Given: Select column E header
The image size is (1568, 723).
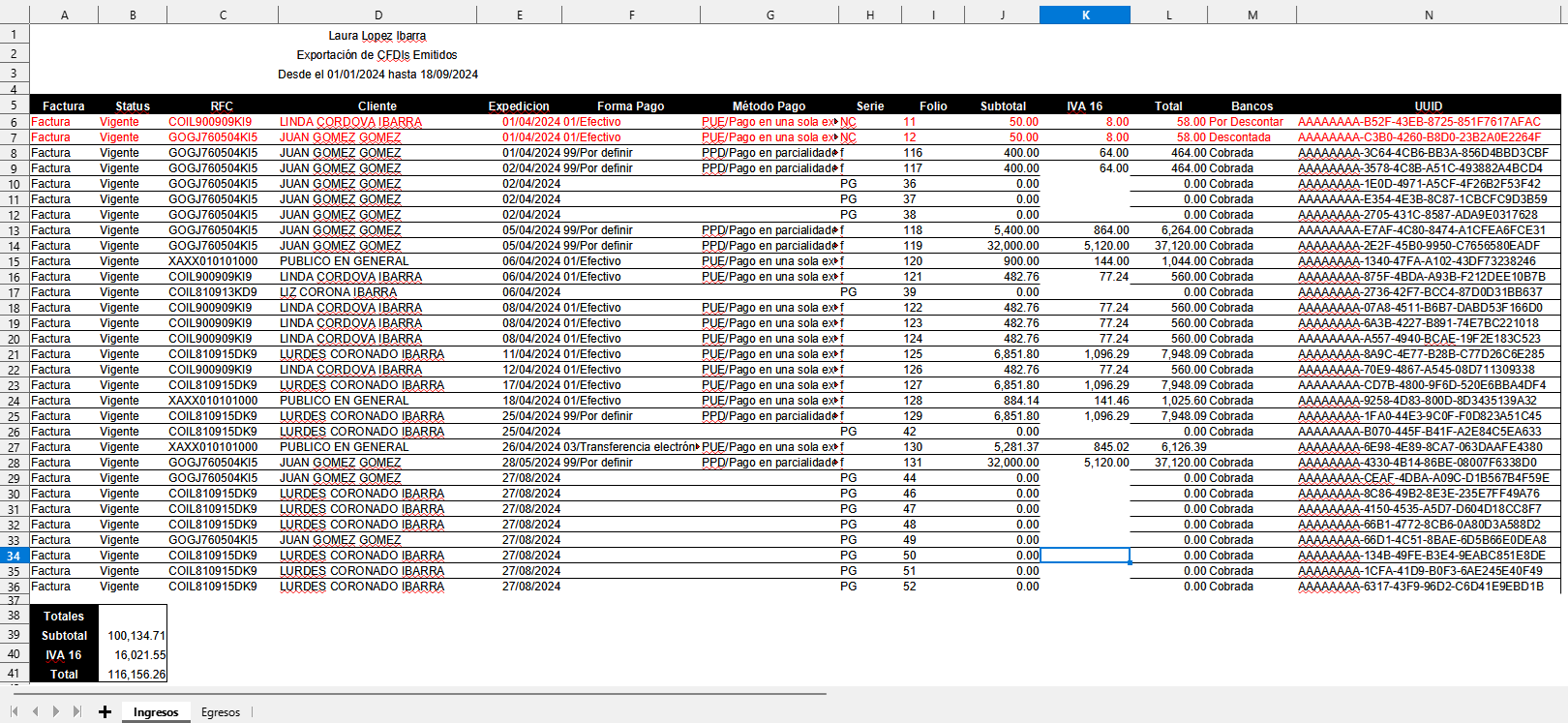Looking at the screenshot, I should [x=520, y=15].
